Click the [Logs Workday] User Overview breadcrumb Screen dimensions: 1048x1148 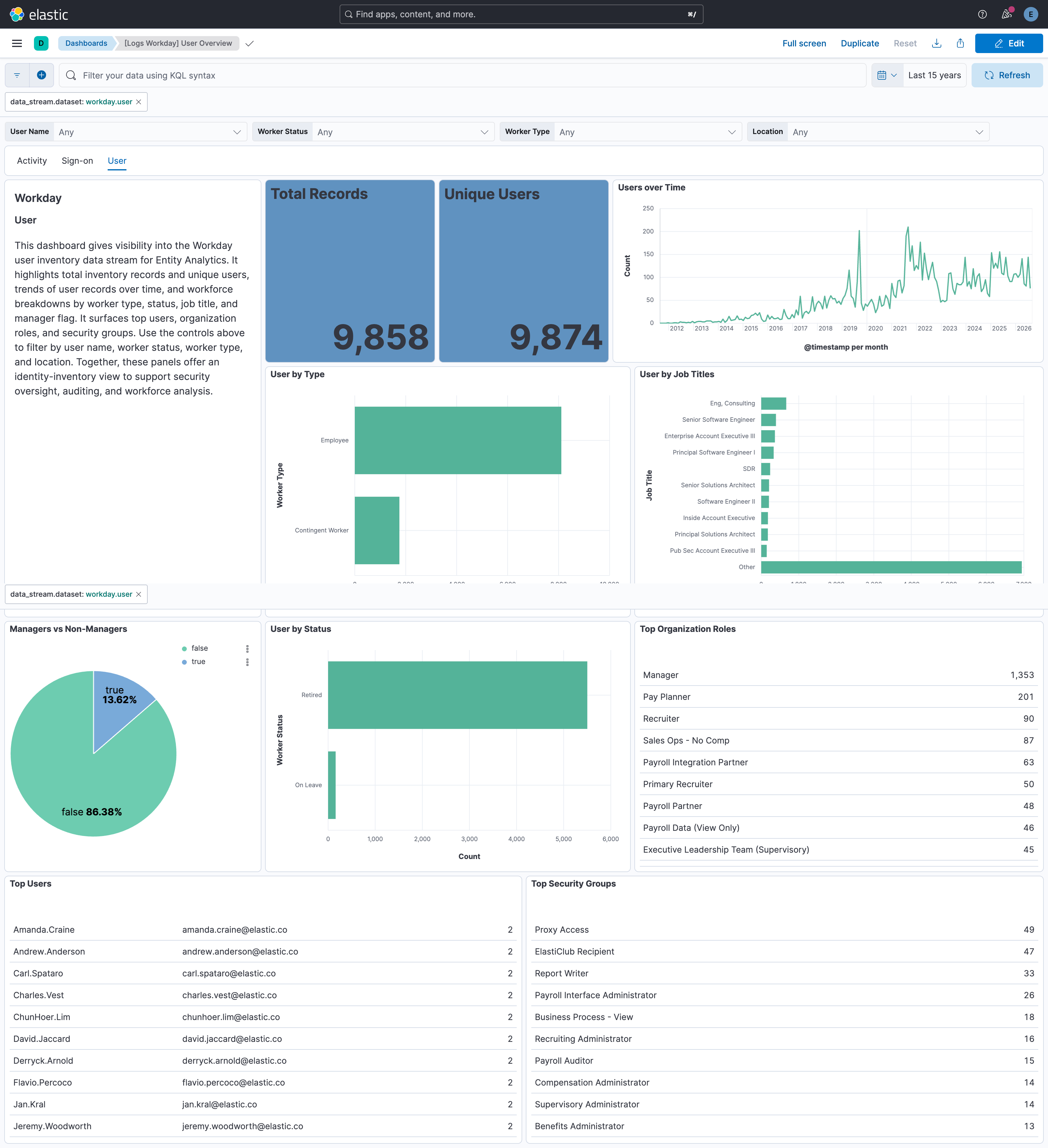[178, 43]
